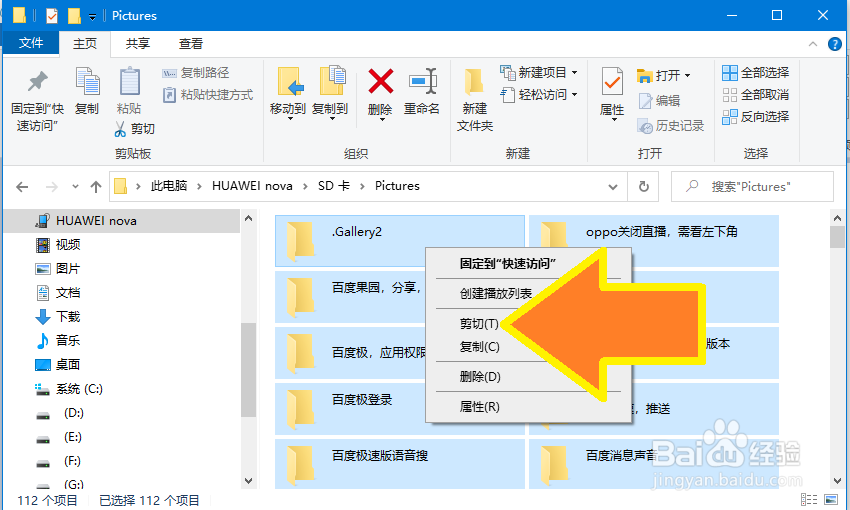The width and height of the screenshot is (850, 510).
Task: Expand address bar history dropdown
Action: pos(613,187)
